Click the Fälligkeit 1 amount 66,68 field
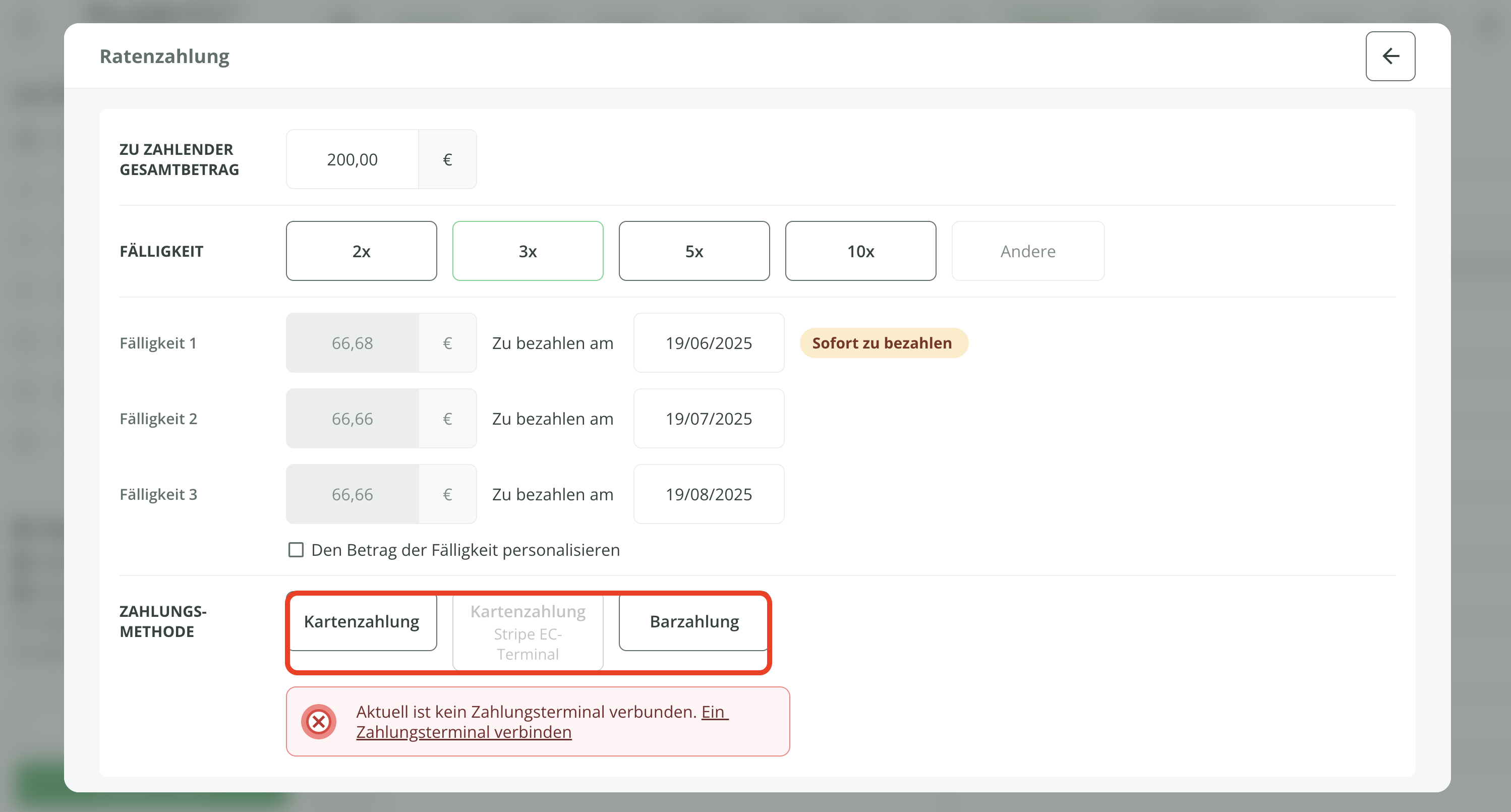 [353, 342]
